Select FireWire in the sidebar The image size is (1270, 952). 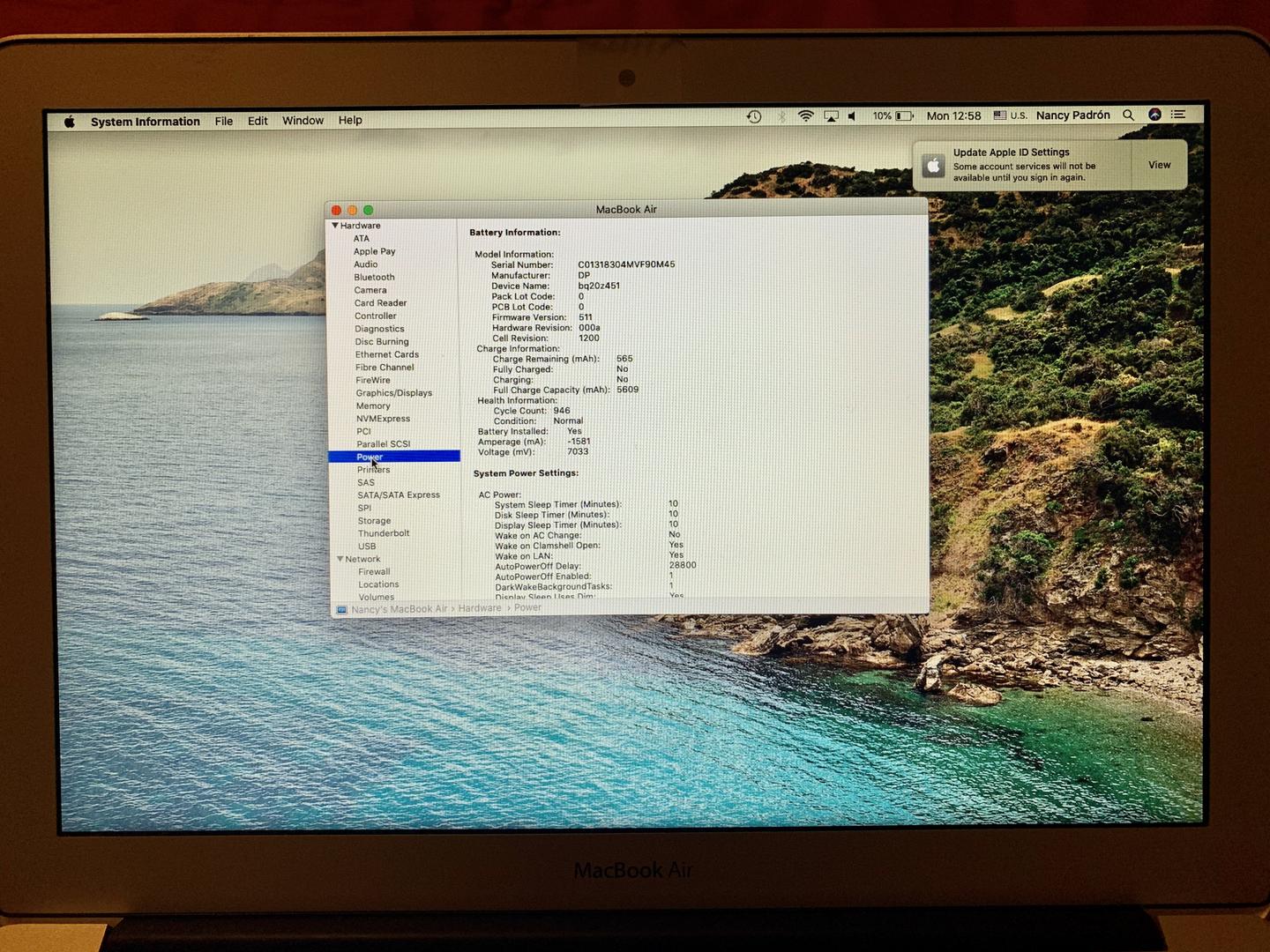(x=373, y=380)
